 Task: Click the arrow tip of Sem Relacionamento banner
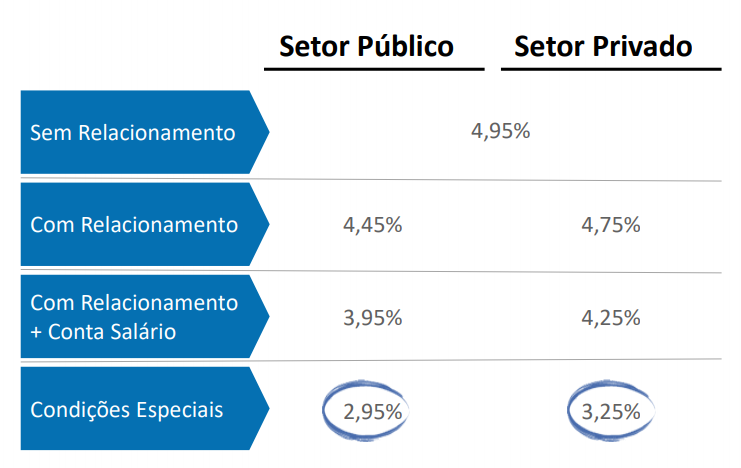[264, 132]
